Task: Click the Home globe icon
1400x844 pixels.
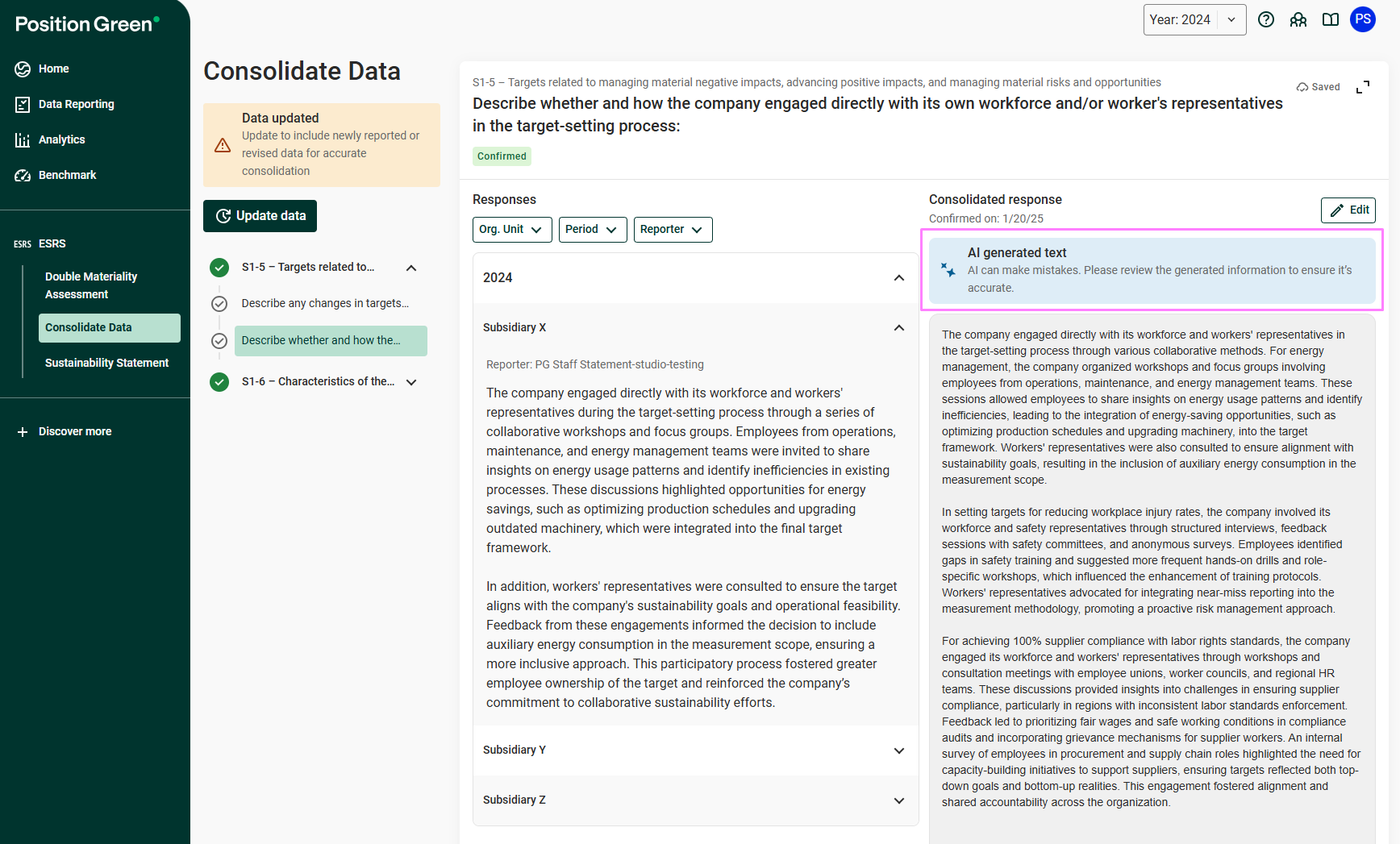Action: point(23,69)
